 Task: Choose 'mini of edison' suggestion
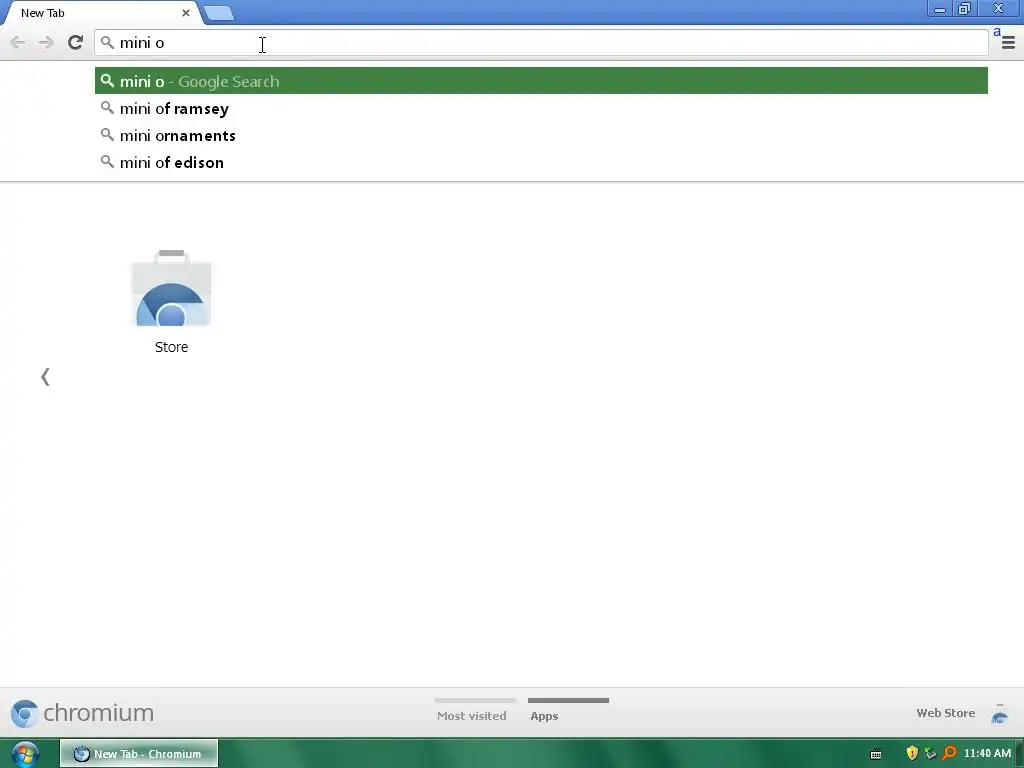point(541,162)
